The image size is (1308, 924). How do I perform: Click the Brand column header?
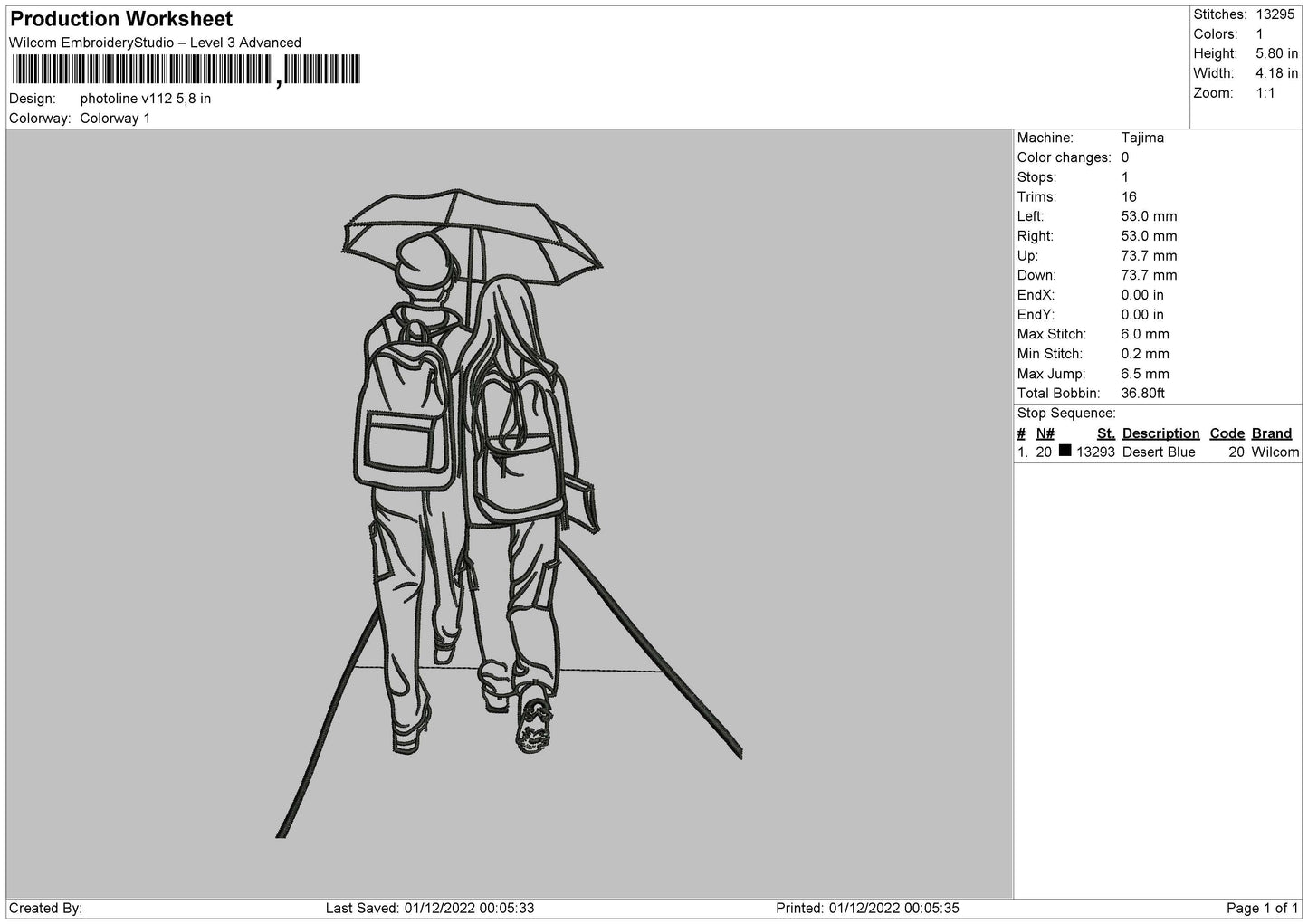tap(1272, 433)
